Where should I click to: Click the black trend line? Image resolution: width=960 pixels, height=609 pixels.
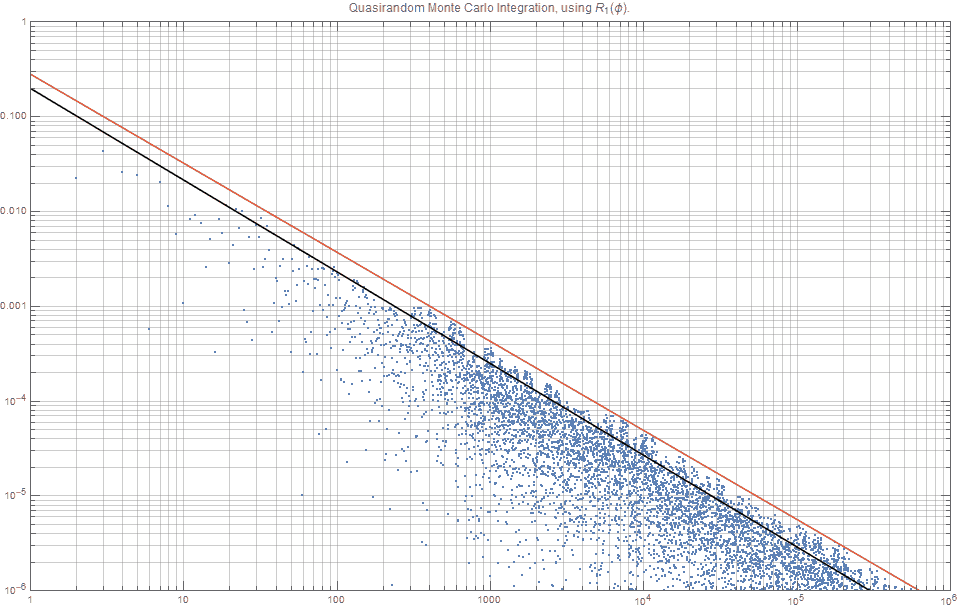pyautogui.click(x=450, y=340)
